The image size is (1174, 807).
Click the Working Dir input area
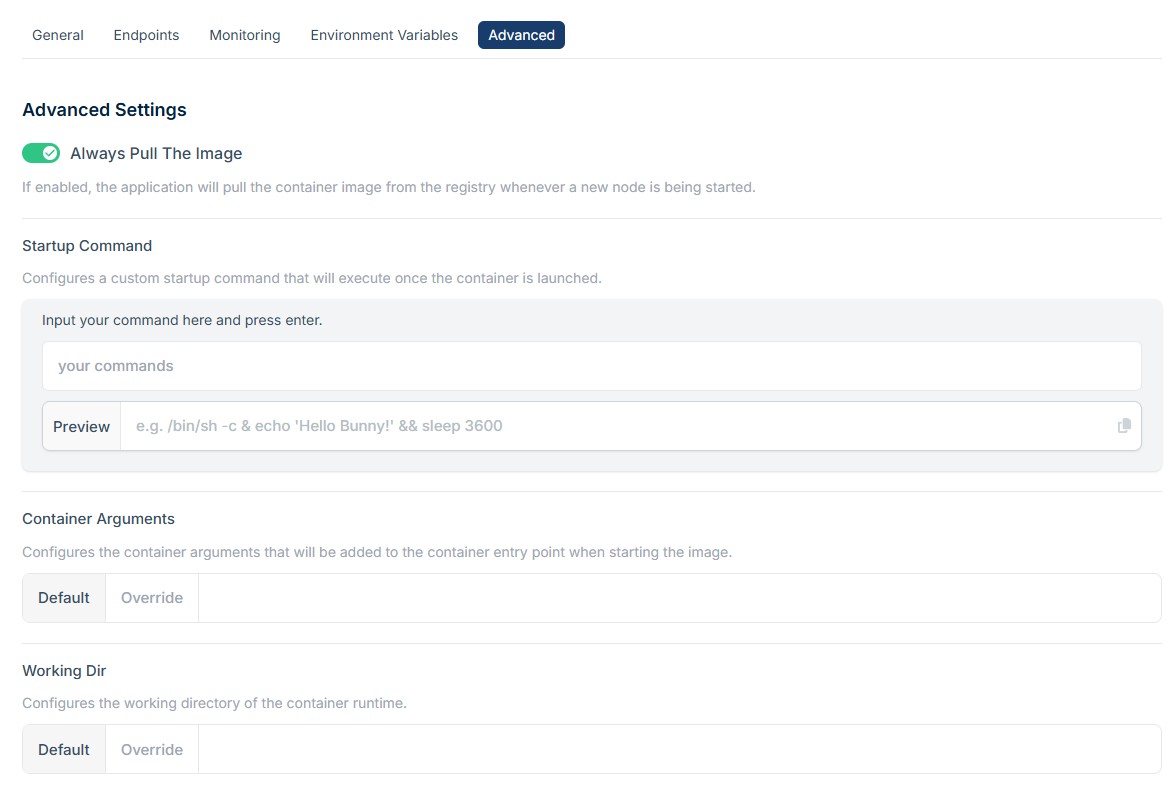(x=679, y=749)
